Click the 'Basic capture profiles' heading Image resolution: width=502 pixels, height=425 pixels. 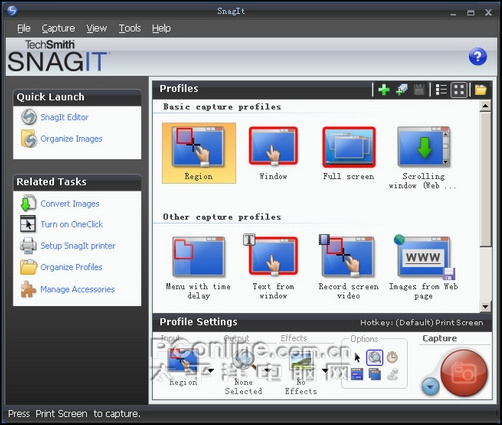coord(222,107)
